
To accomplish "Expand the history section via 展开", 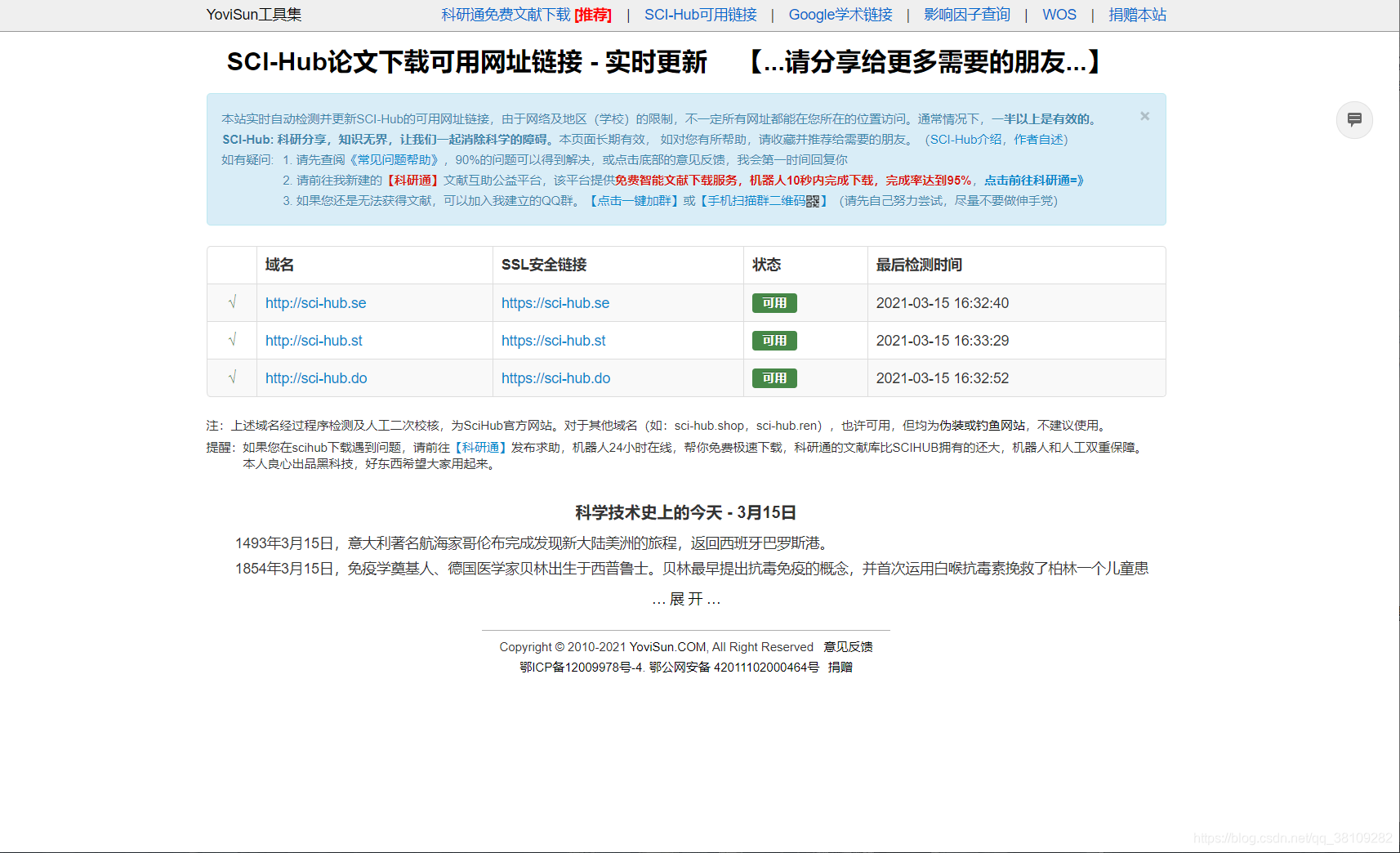I will tap(686, 600).
